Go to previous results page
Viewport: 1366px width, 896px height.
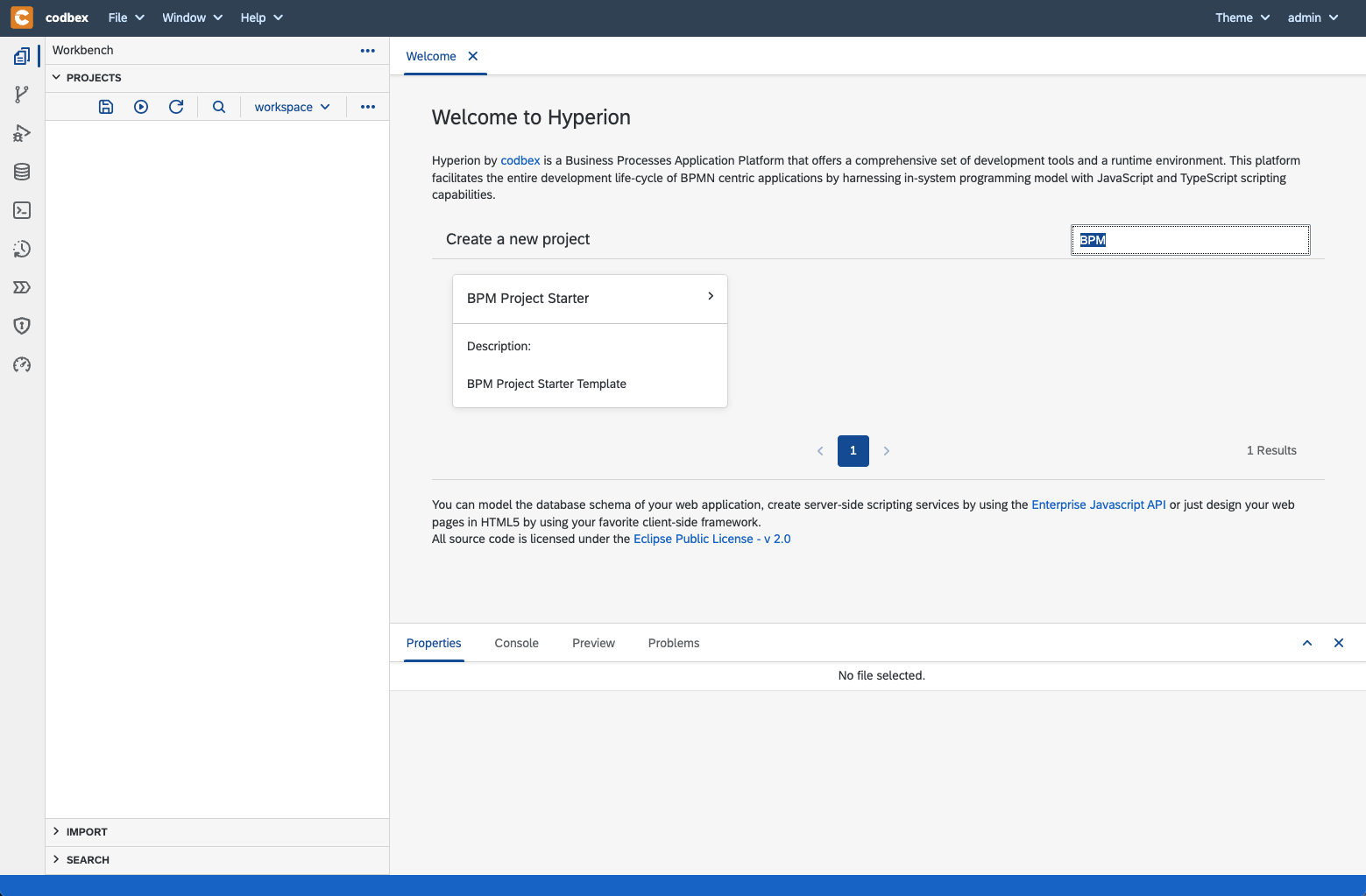[x=820, y=451]
